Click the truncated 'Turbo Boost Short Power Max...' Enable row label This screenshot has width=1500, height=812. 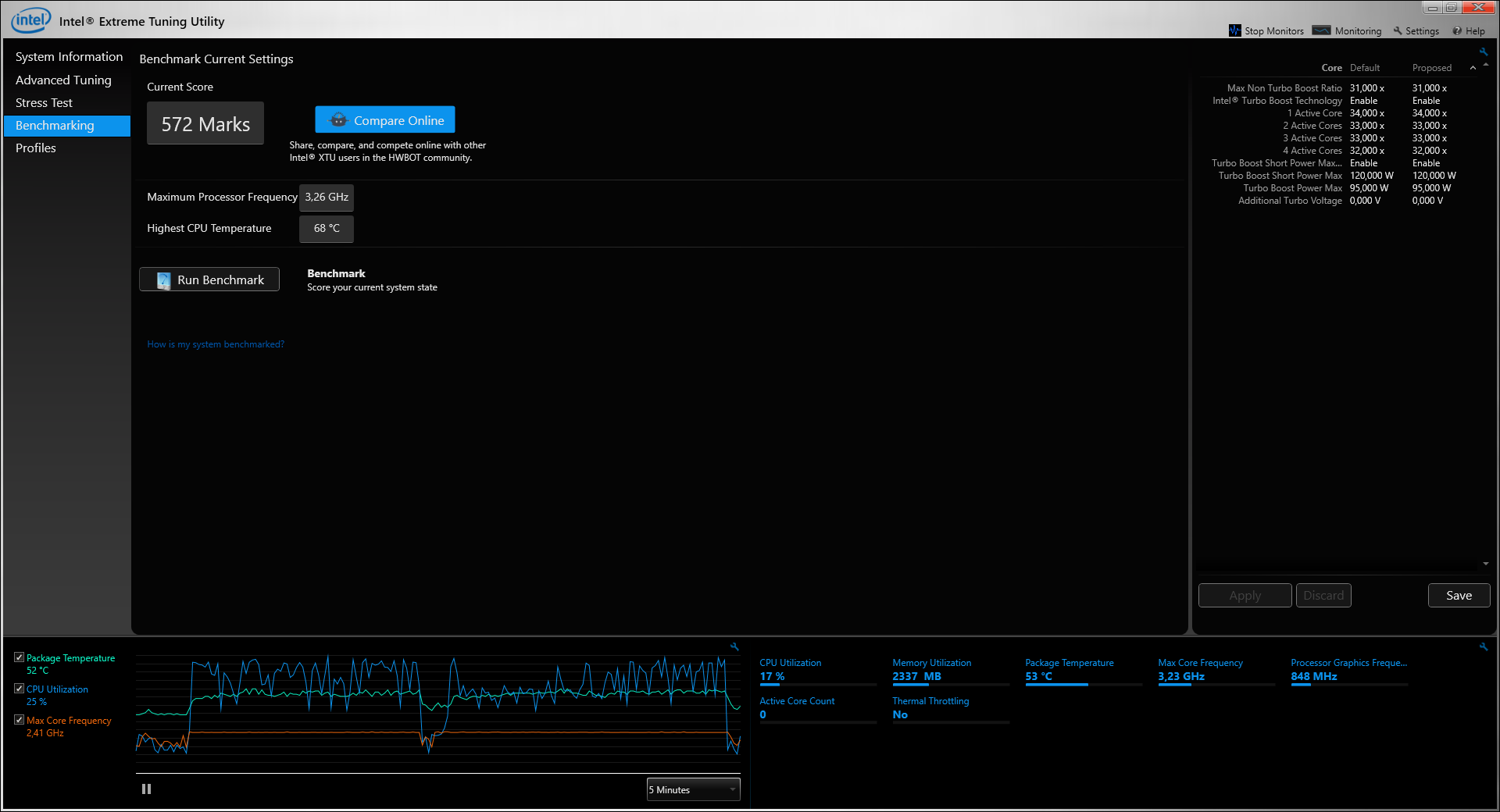tap(1277, 163)
